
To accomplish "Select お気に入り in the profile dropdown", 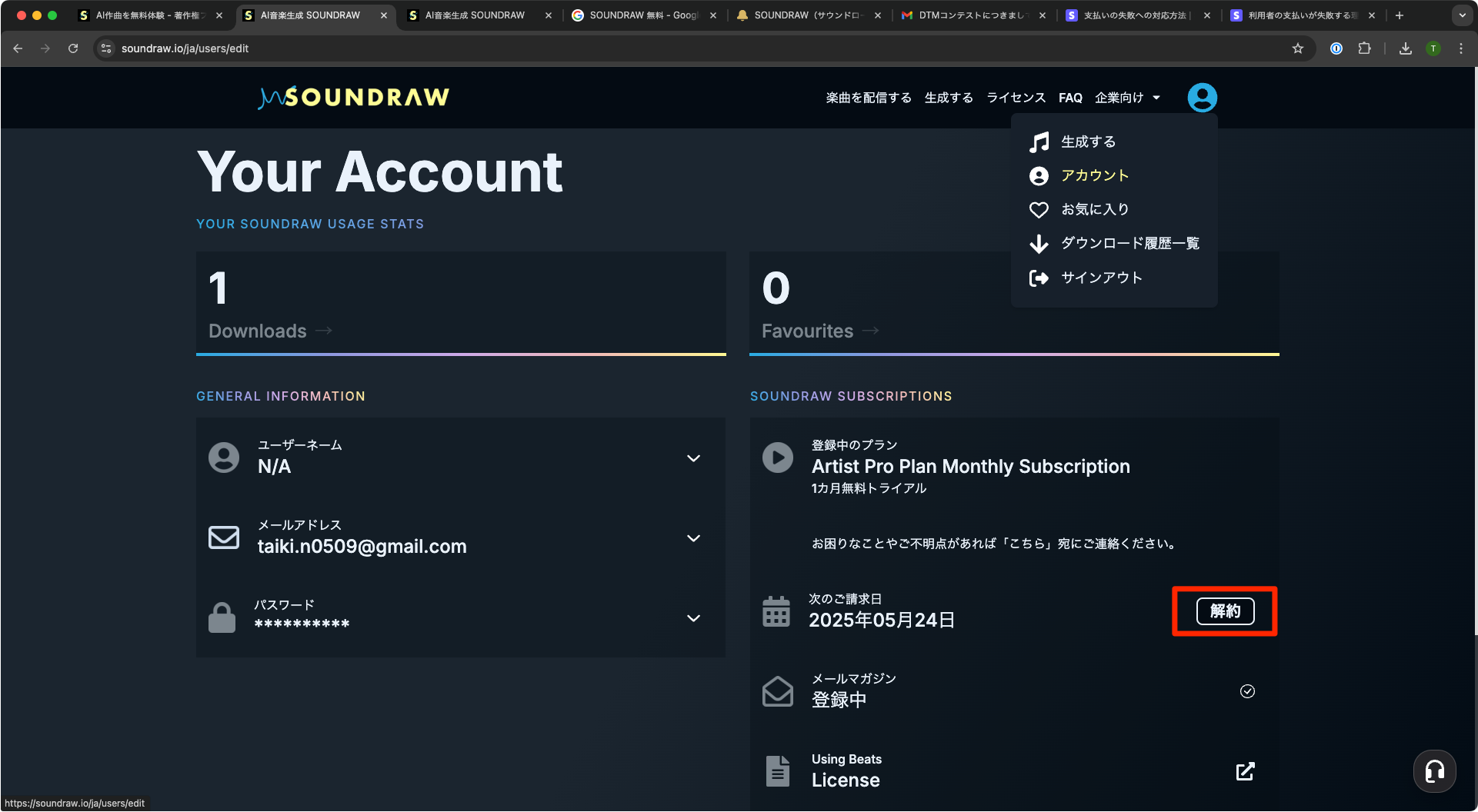I will click(1095, 210).
